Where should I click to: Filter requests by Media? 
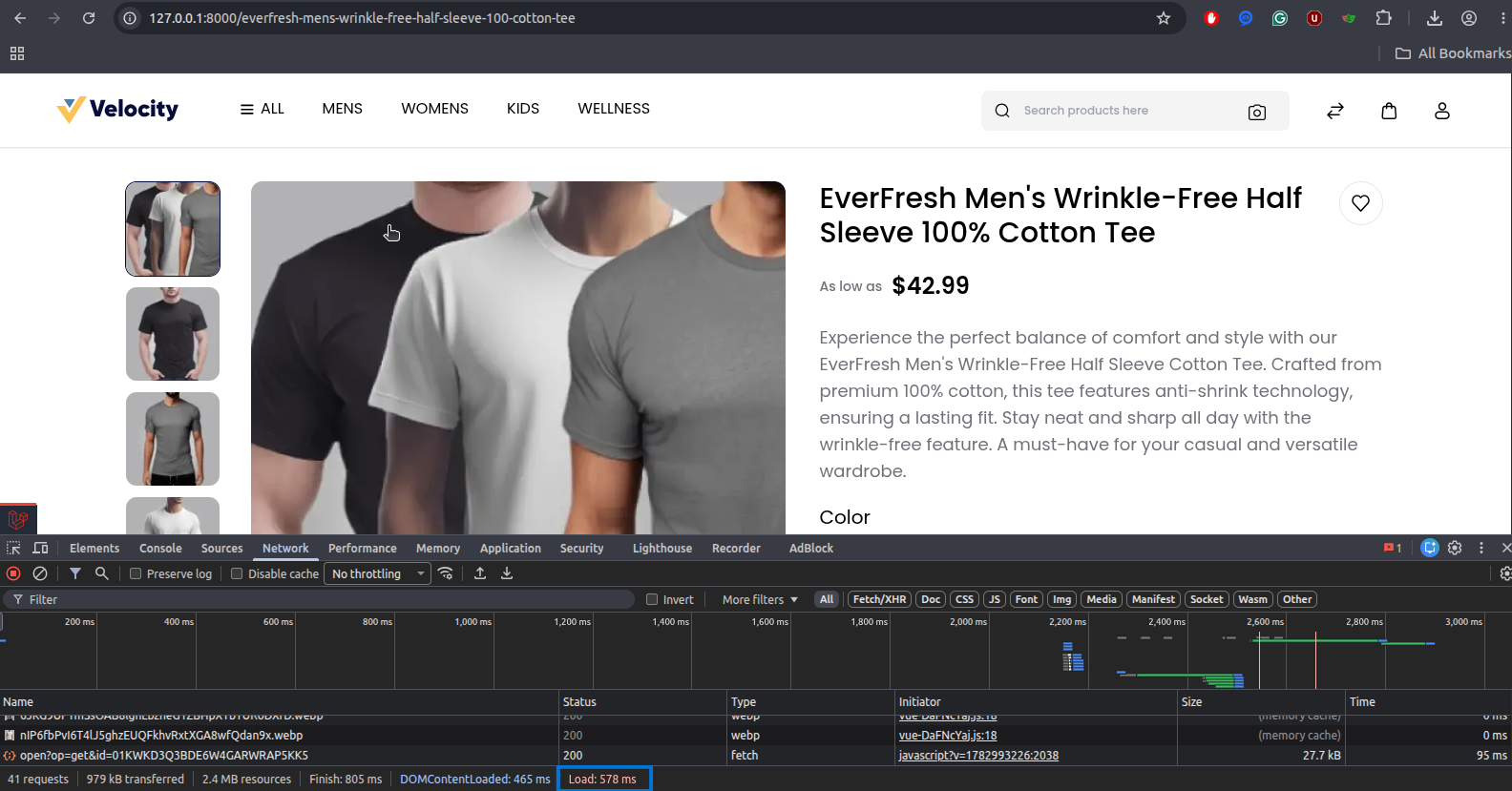pos(1101,599)
